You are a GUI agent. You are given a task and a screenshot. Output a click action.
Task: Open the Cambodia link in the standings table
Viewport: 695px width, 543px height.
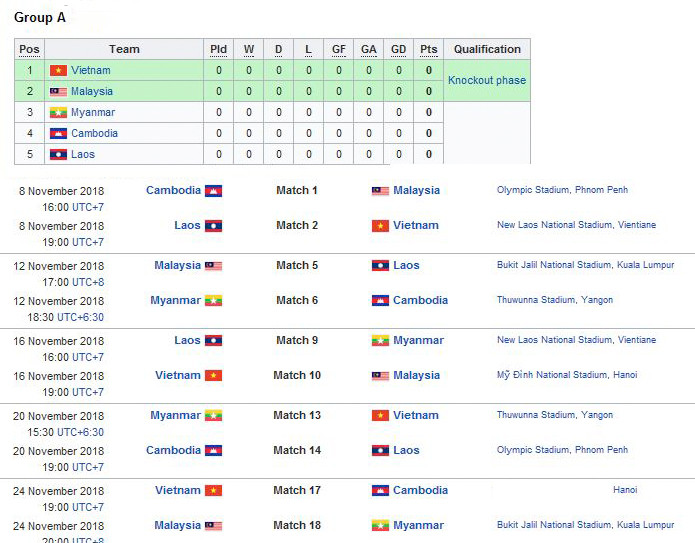pyautogui.click(x=94, y=134)
